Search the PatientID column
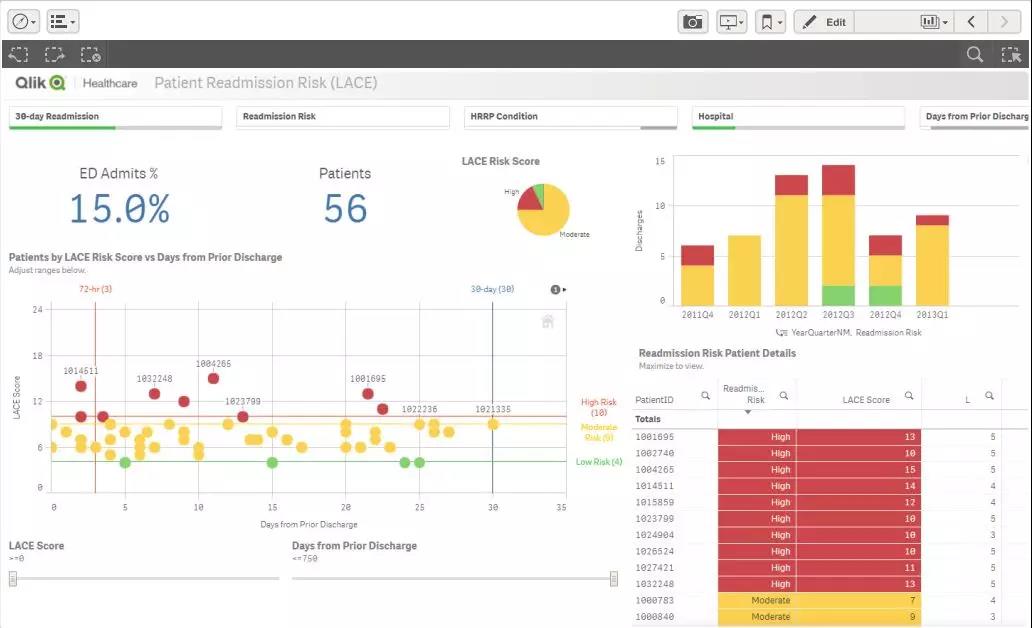This screenshot has height=628, width=1032. (705, 396)
